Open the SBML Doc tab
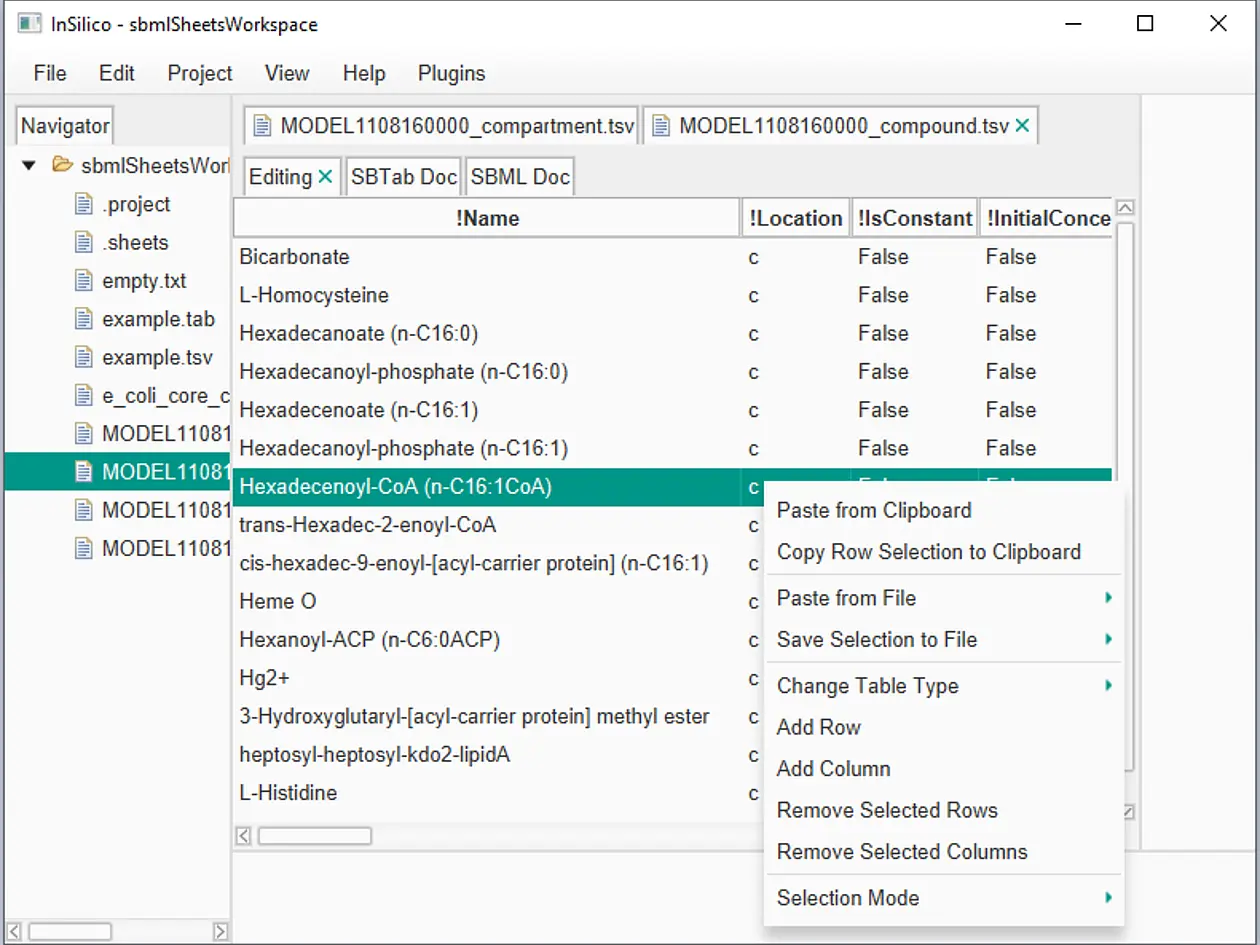This screenshot has width=1260, height=945. click(x=520, y=177)
